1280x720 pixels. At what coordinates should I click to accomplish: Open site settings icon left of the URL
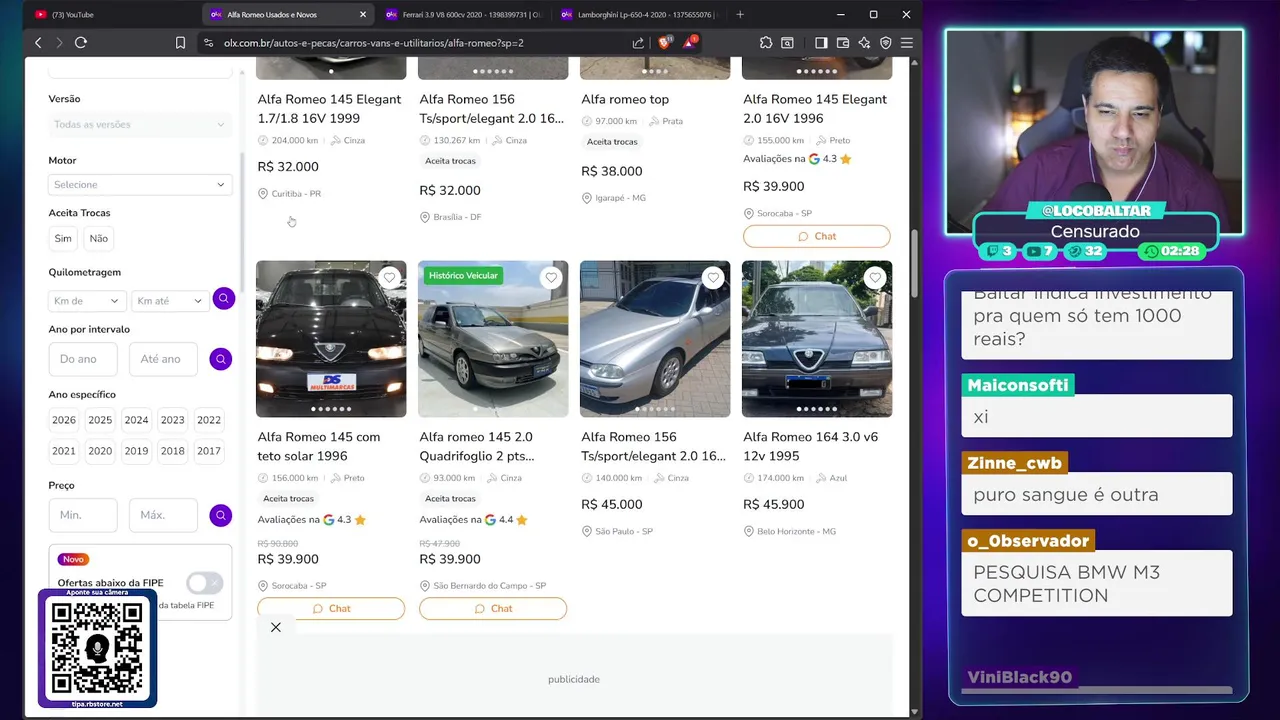[x=208, y=43]
